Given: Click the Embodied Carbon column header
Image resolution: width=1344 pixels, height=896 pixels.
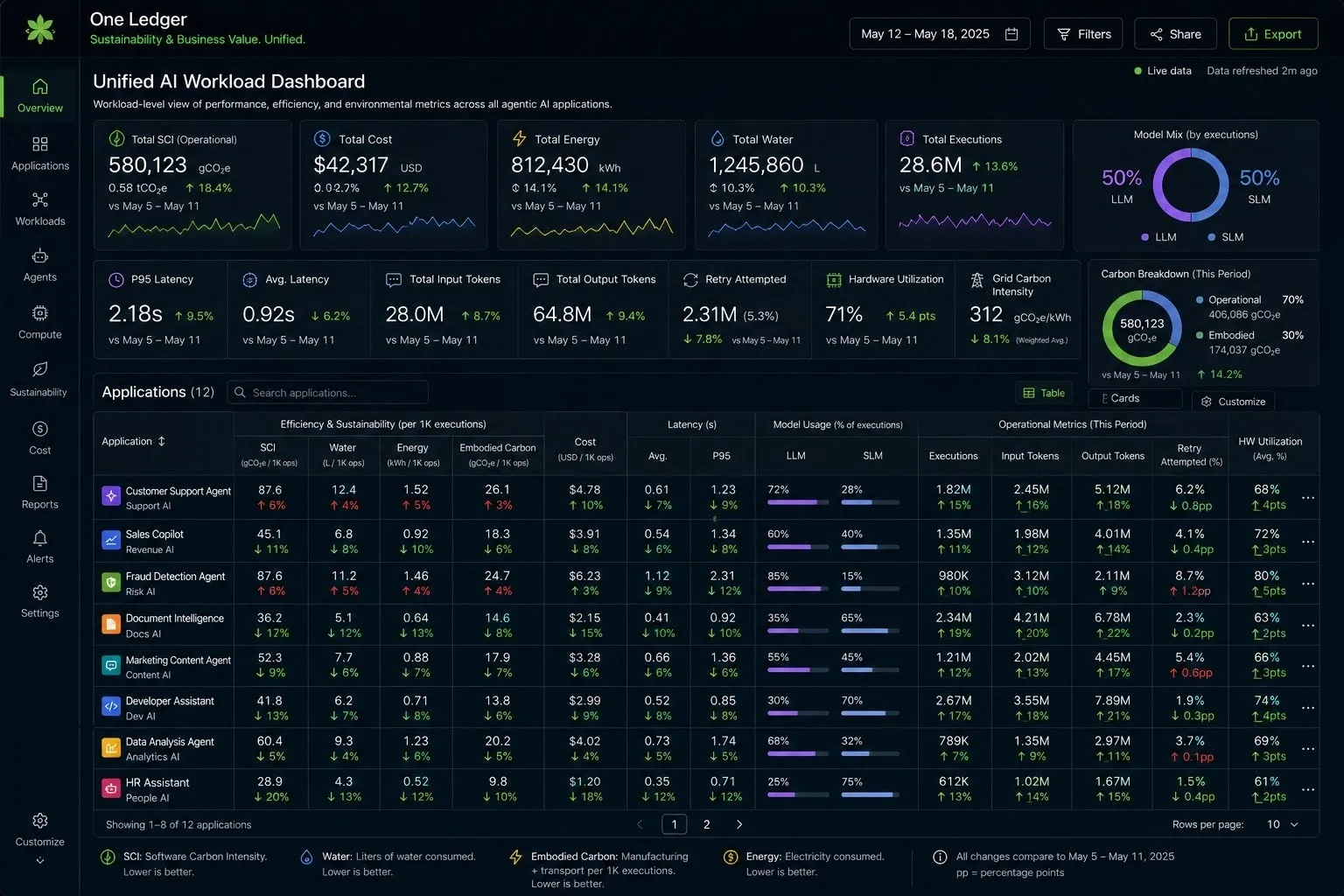Looking at the screenshot, I should pos(498,455).
